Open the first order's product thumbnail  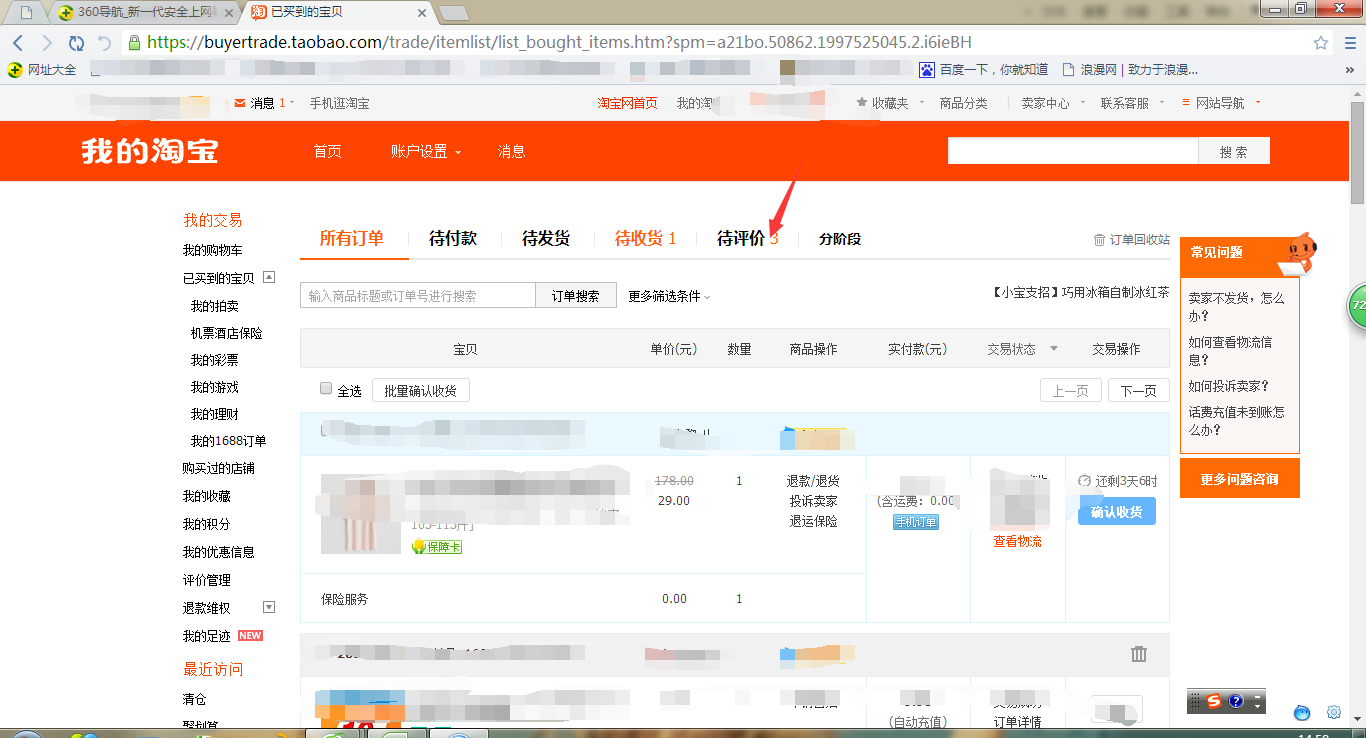[x=360, y=513]
